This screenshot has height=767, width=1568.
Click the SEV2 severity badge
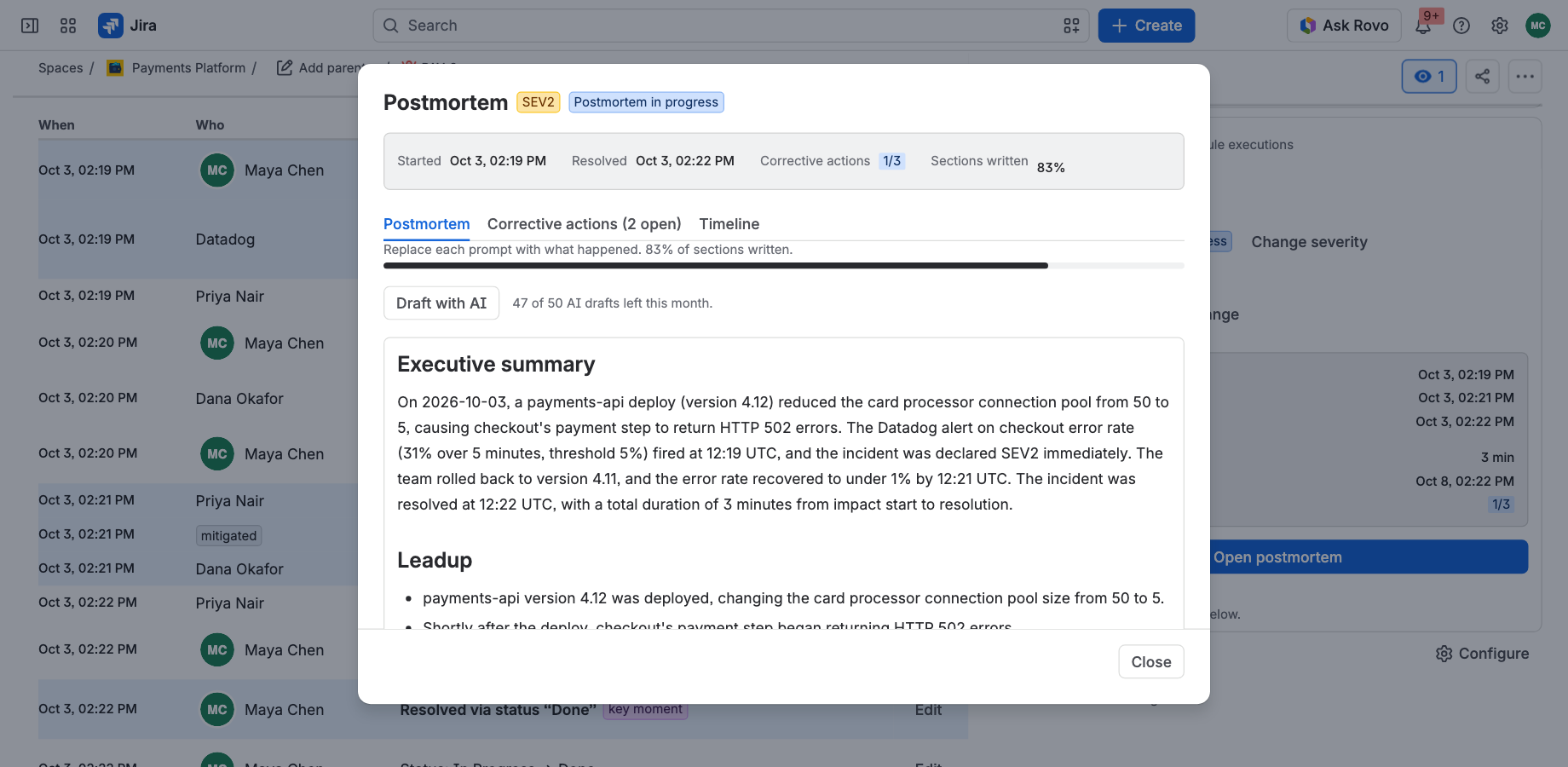[x=539, y=102]
